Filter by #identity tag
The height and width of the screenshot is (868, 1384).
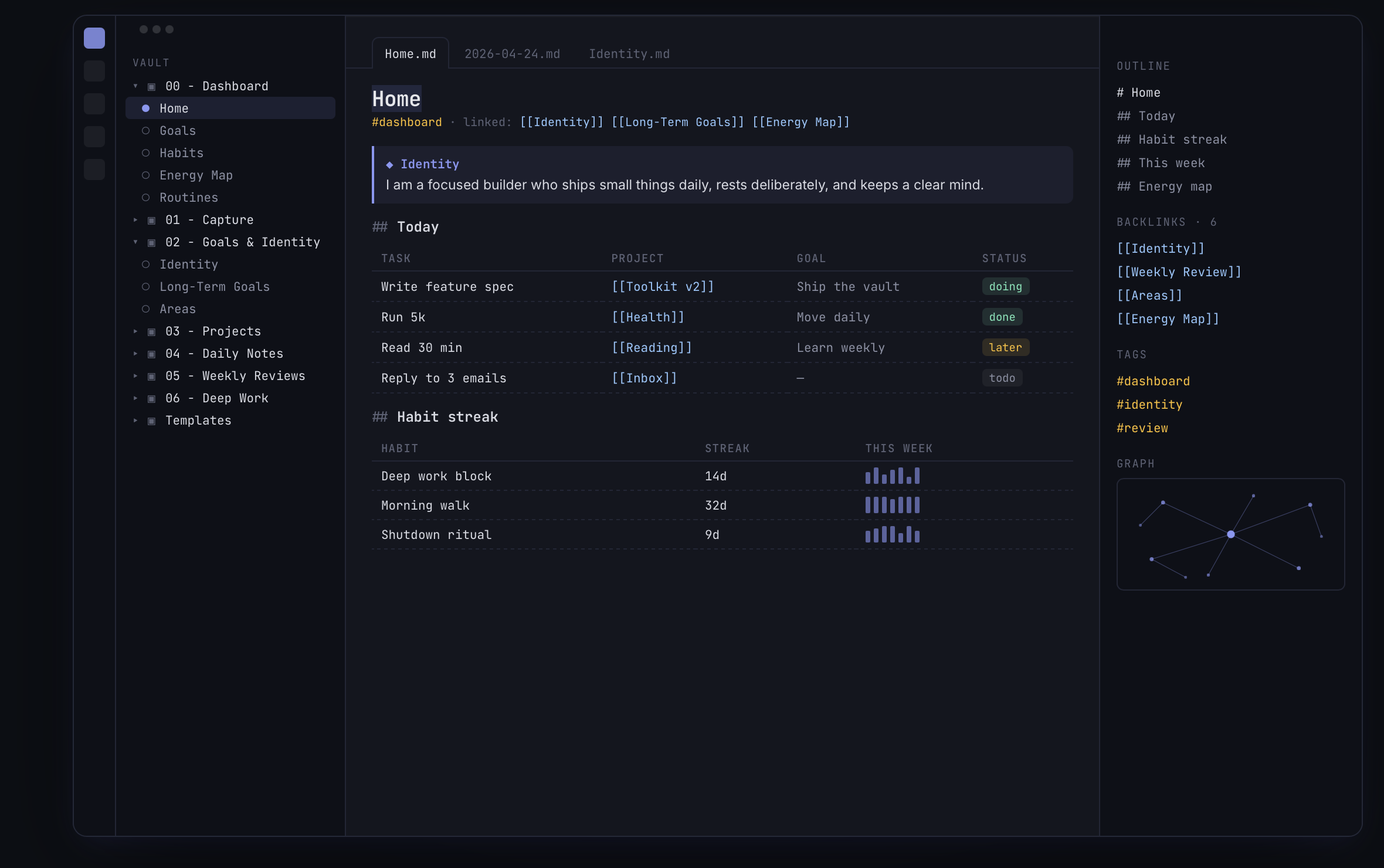(1149, 405)
